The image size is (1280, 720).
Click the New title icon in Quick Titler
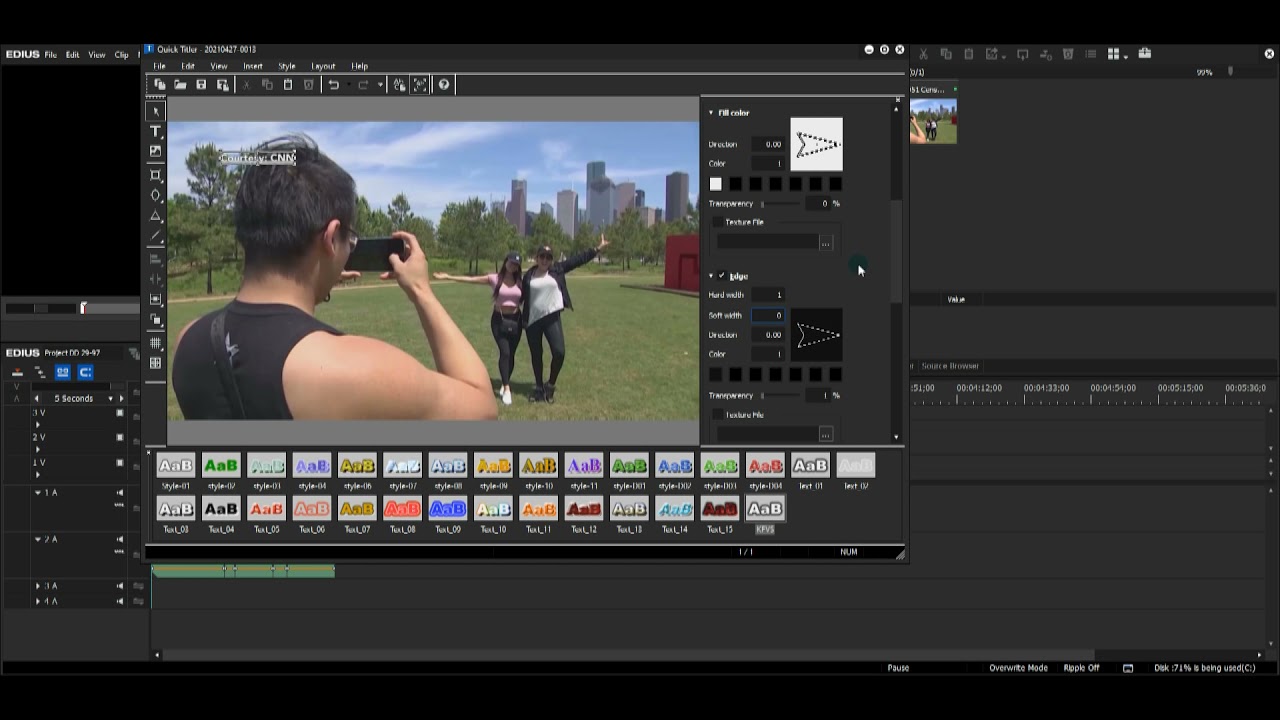pyautogui.click(x=159, y=85)
